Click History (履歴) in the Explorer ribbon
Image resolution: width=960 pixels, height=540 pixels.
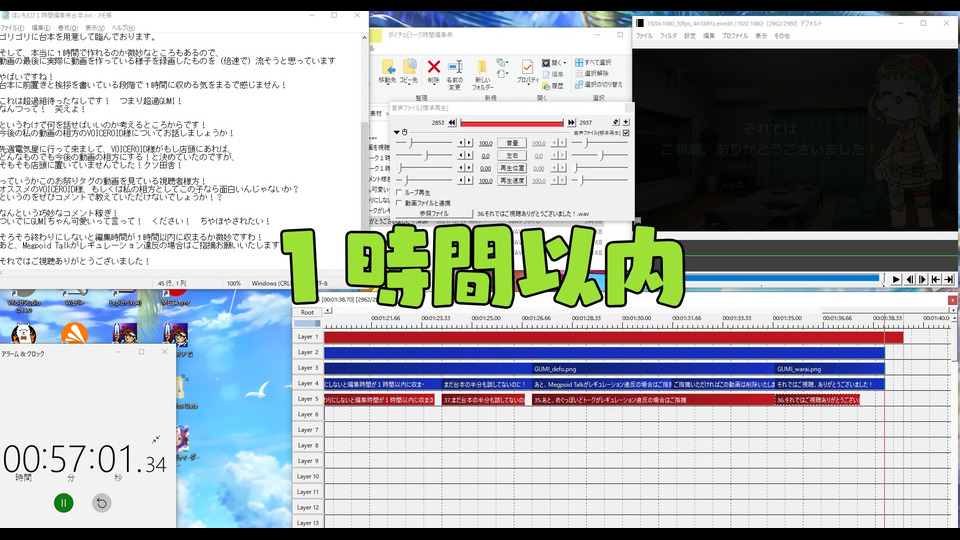[x=553, y=86]
